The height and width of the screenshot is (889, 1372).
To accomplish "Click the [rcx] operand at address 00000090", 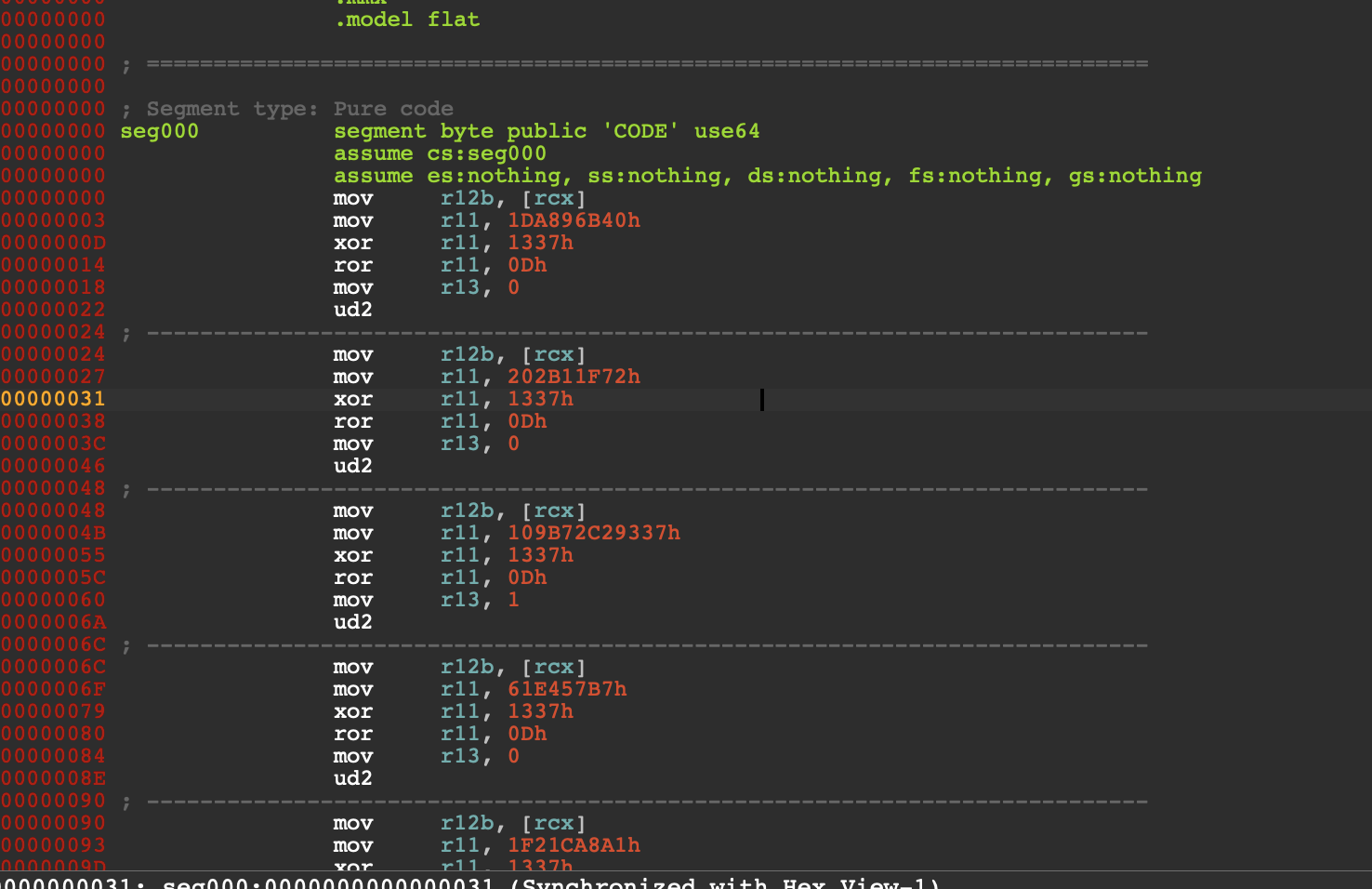I will click(x=553, y=823).
